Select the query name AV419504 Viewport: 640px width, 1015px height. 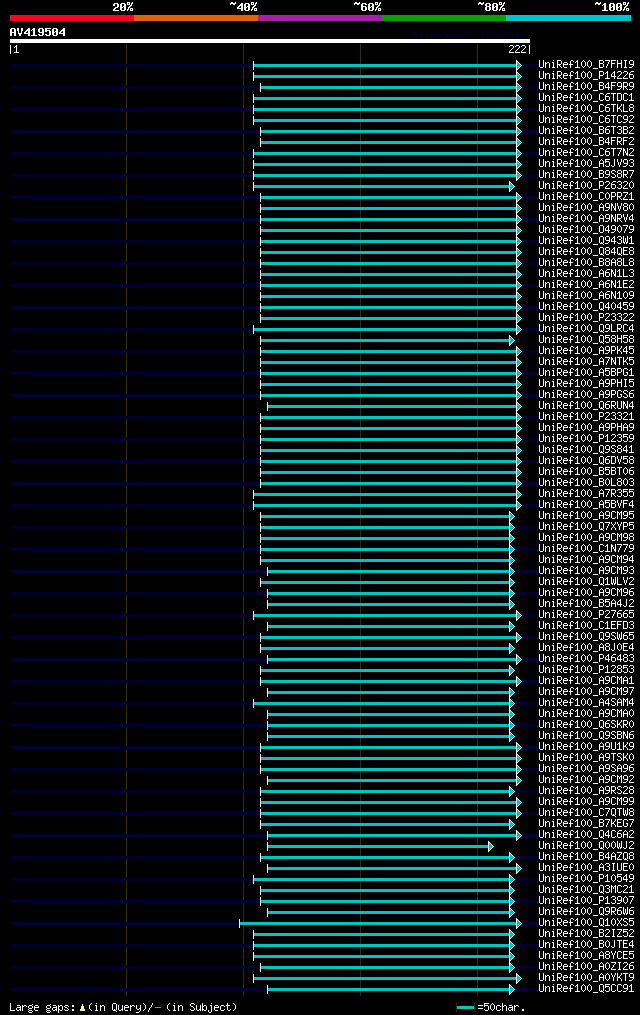point(38,32)
